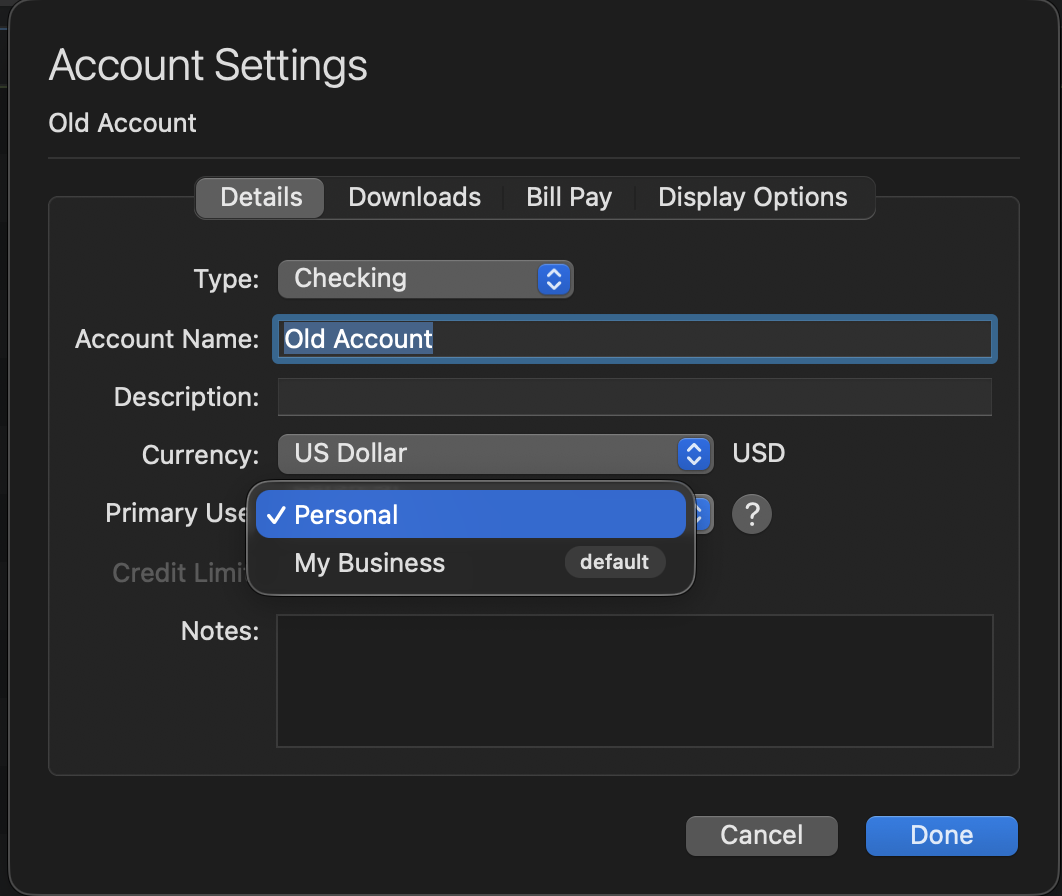Click the Currency selector's blue arrows icon
1062x896 pixels.
click(x=693, y=454)
